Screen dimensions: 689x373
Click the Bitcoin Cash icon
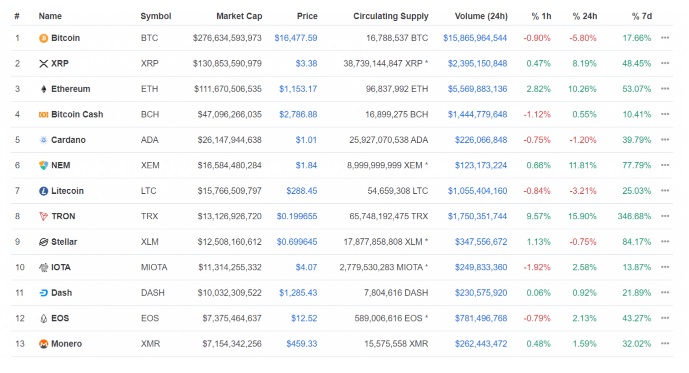coord(43,115)
